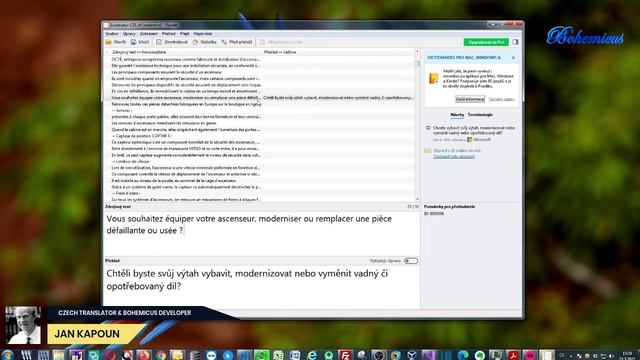Apply the Microsoft suggestion Chcete vybavit svůj výtah
640x360 pixels.
(x=473, y=130)
